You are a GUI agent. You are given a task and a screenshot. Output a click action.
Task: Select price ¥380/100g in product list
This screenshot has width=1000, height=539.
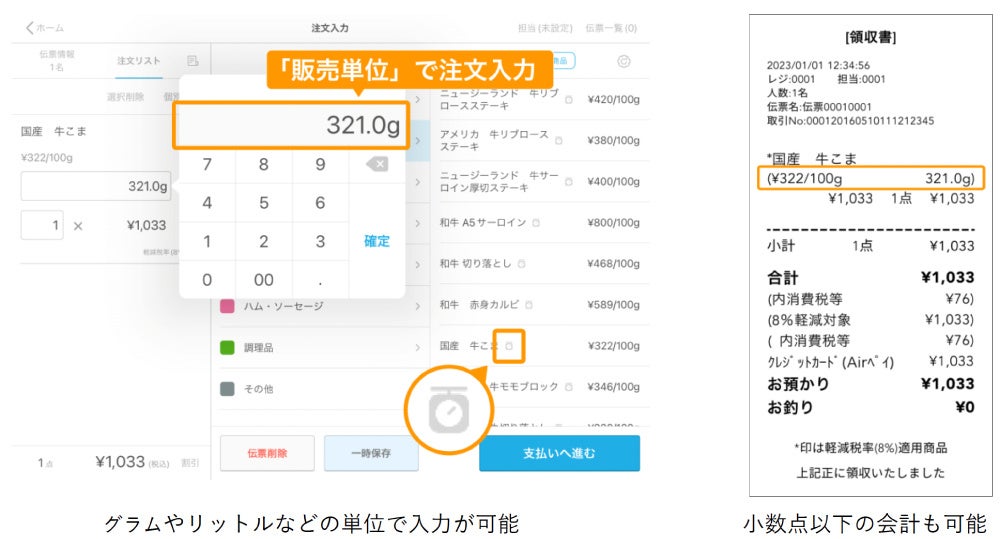[x=613, y=140]
